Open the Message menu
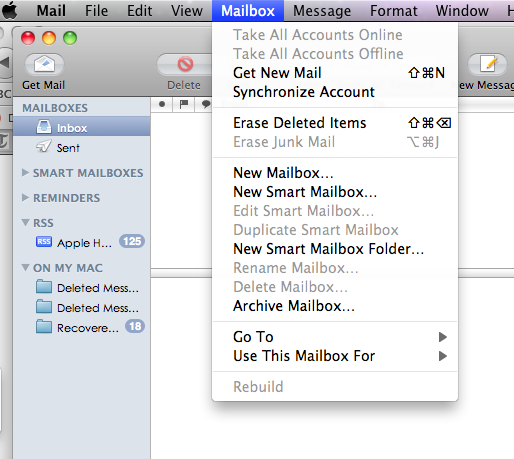 tap(322, 11)
